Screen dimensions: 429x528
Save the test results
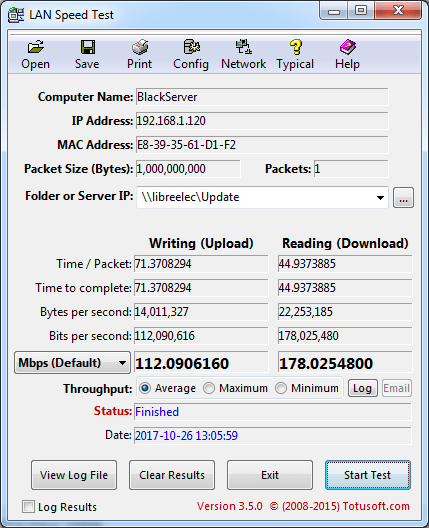coord(87,55)
